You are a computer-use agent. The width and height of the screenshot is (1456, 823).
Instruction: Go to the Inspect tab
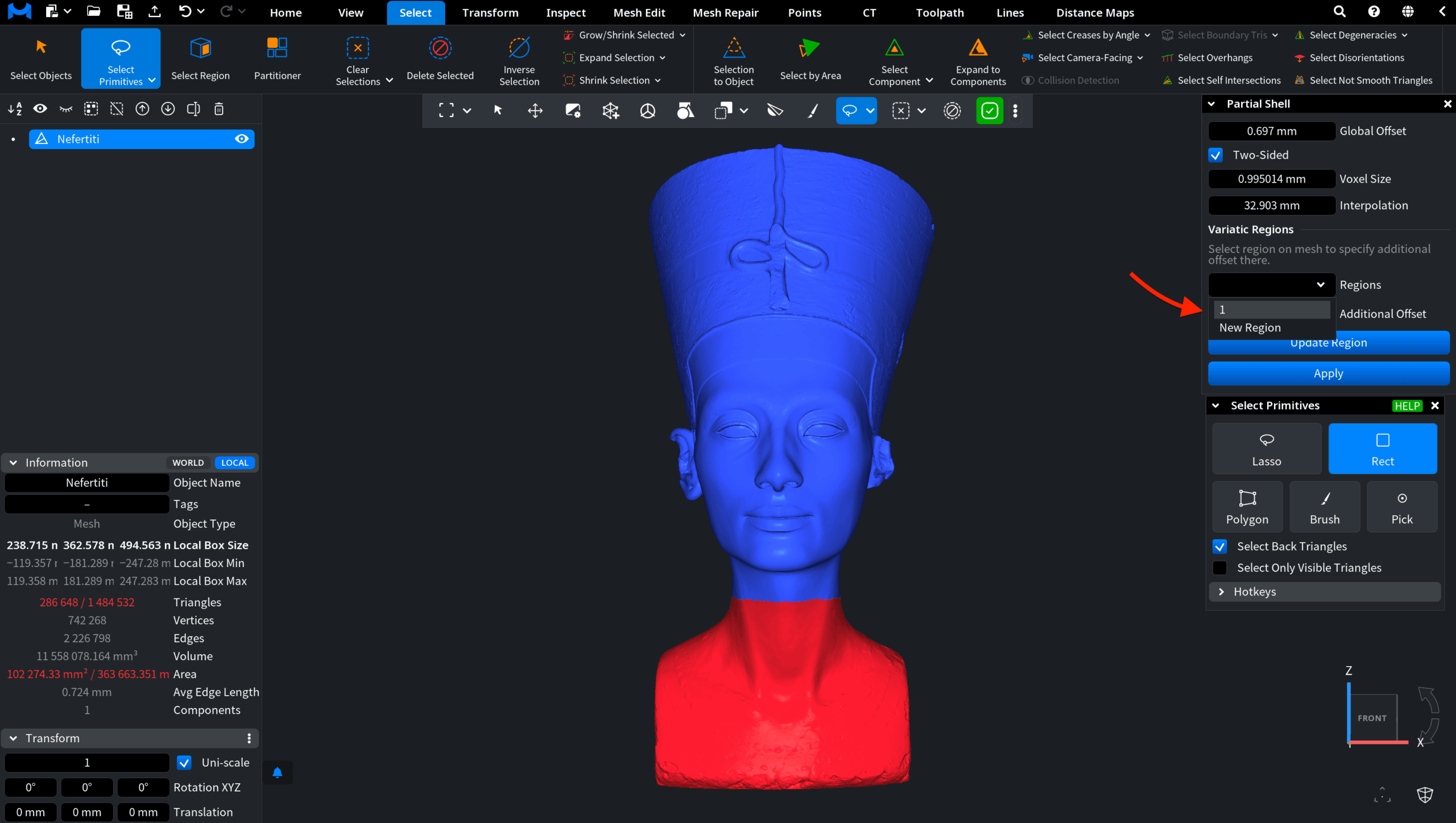565,13
